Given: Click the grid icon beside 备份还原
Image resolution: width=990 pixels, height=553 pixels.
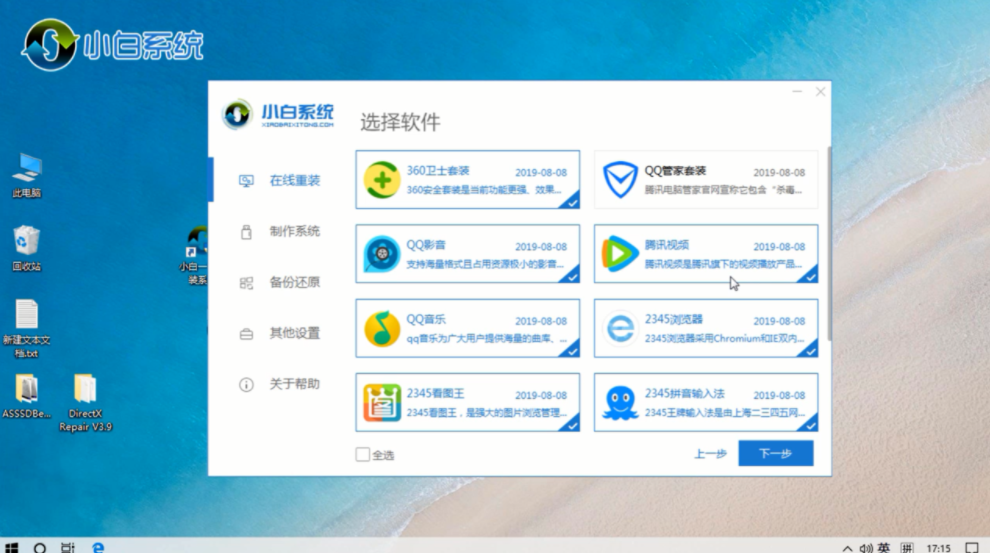Looking at the screenshot, I should coord(246,283).
